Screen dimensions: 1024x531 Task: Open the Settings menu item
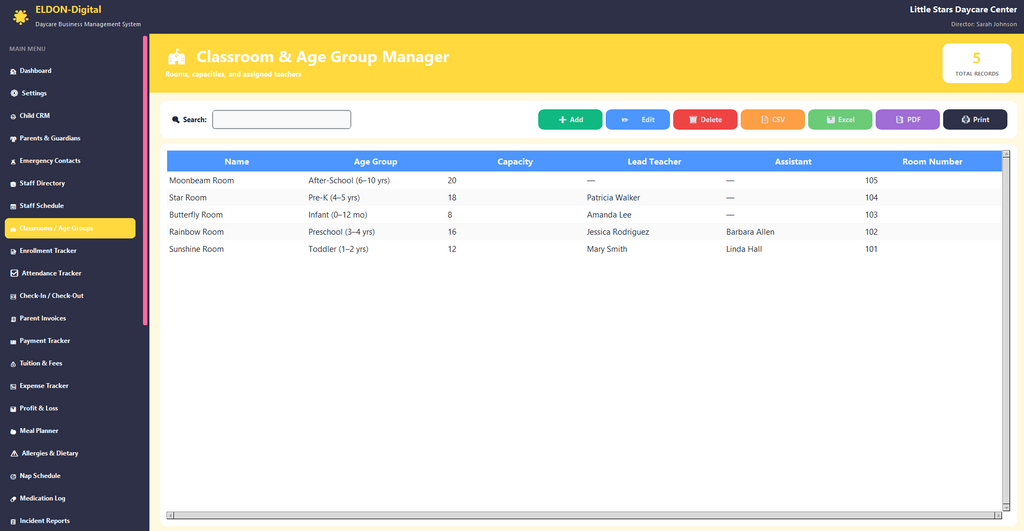coord(70,93)
